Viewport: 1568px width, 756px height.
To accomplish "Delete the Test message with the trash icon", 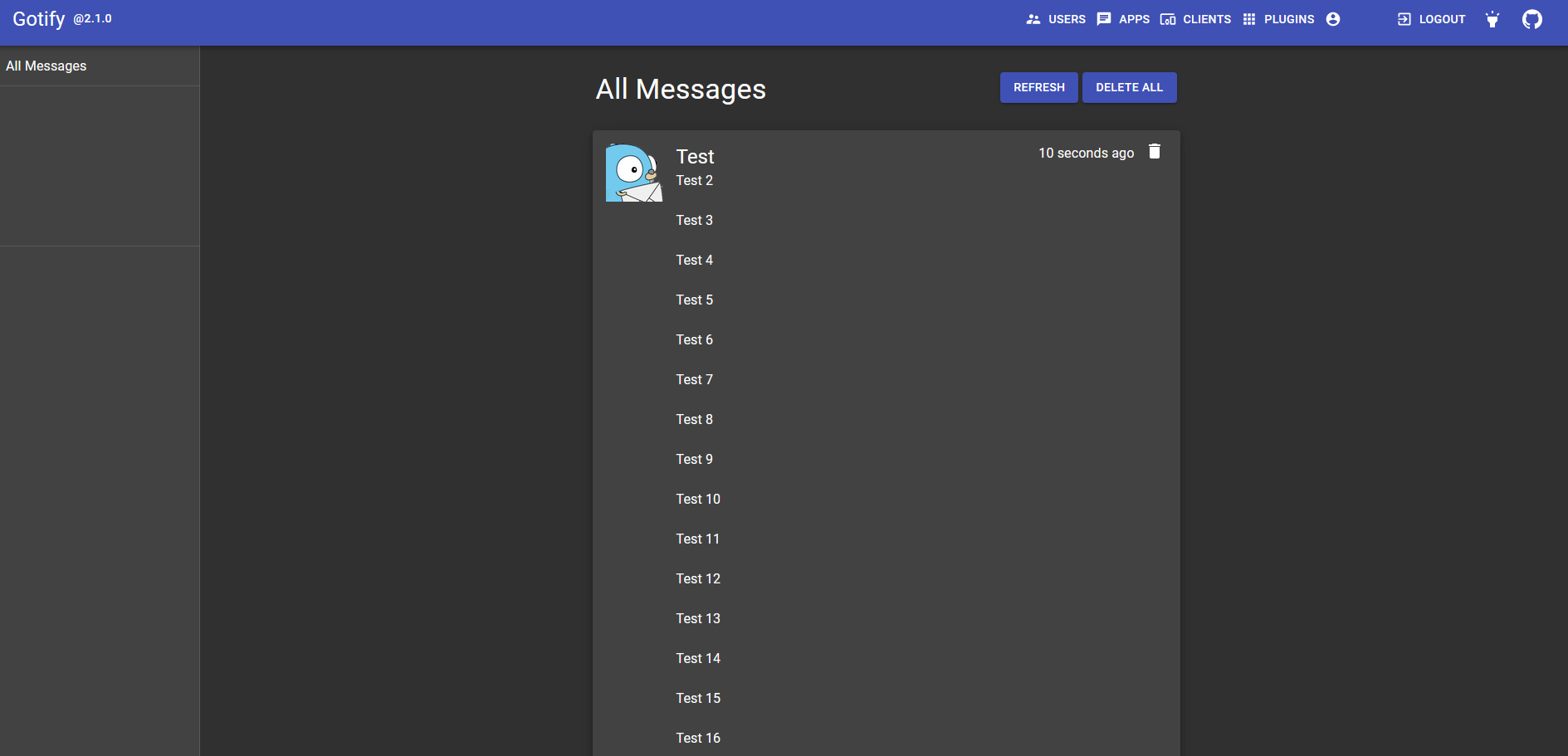I will 1154,151.
